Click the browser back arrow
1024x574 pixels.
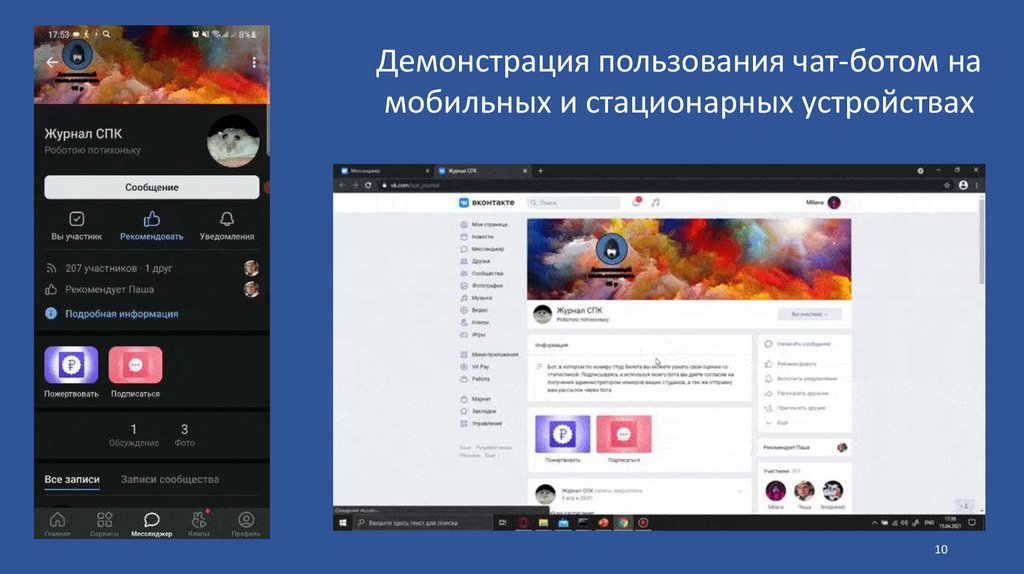342,185
